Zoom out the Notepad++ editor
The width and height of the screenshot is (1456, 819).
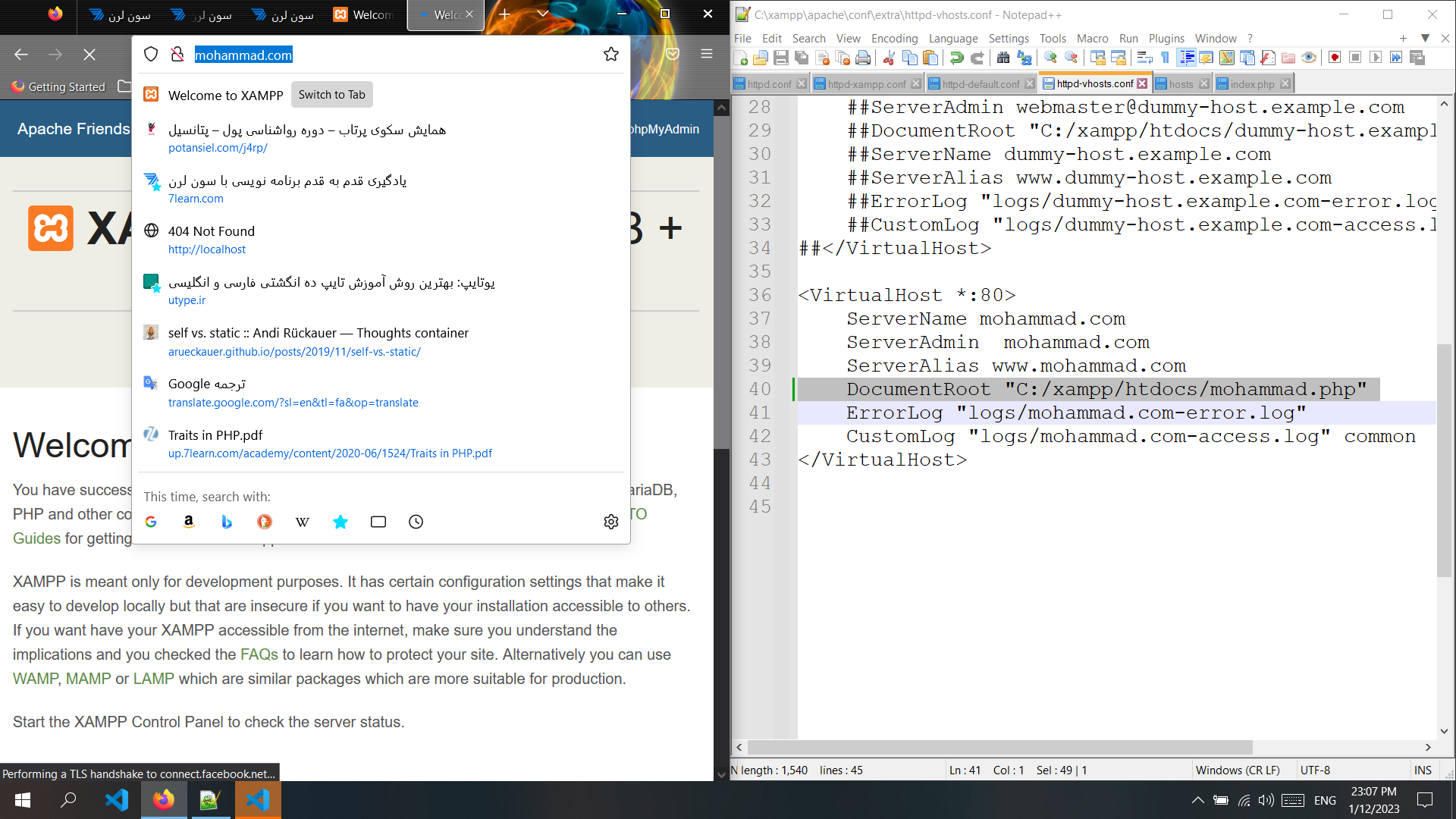click(1071, 58)
